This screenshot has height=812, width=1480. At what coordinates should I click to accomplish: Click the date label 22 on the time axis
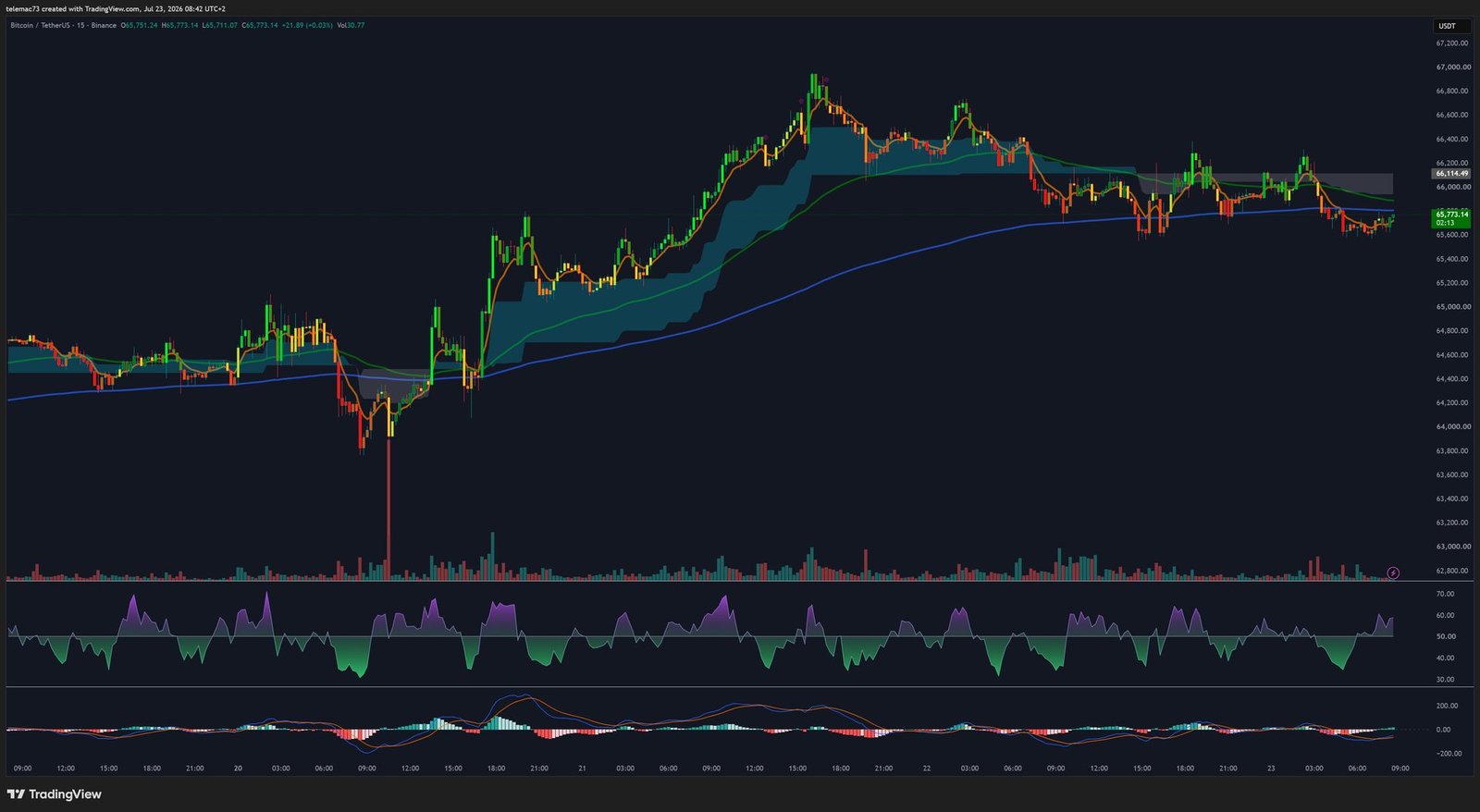[x=926, y=769]
